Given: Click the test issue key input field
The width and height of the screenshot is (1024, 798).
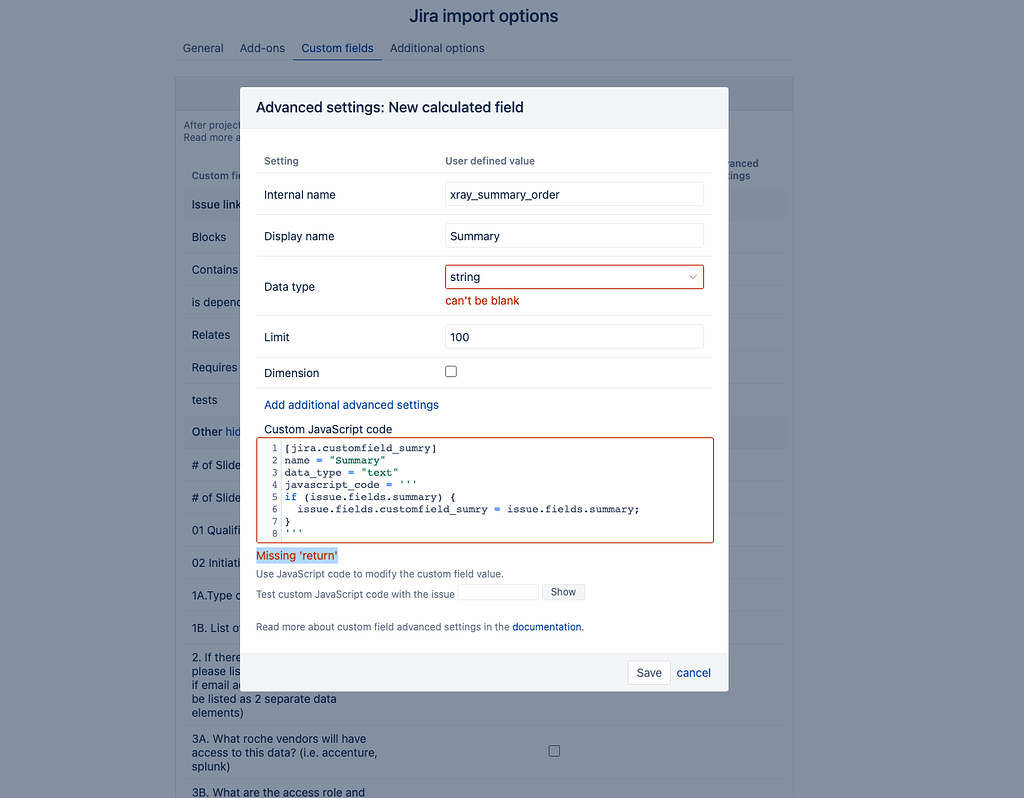Looking at the screenshot, I should pyautogui.click(x=498, y=593).
